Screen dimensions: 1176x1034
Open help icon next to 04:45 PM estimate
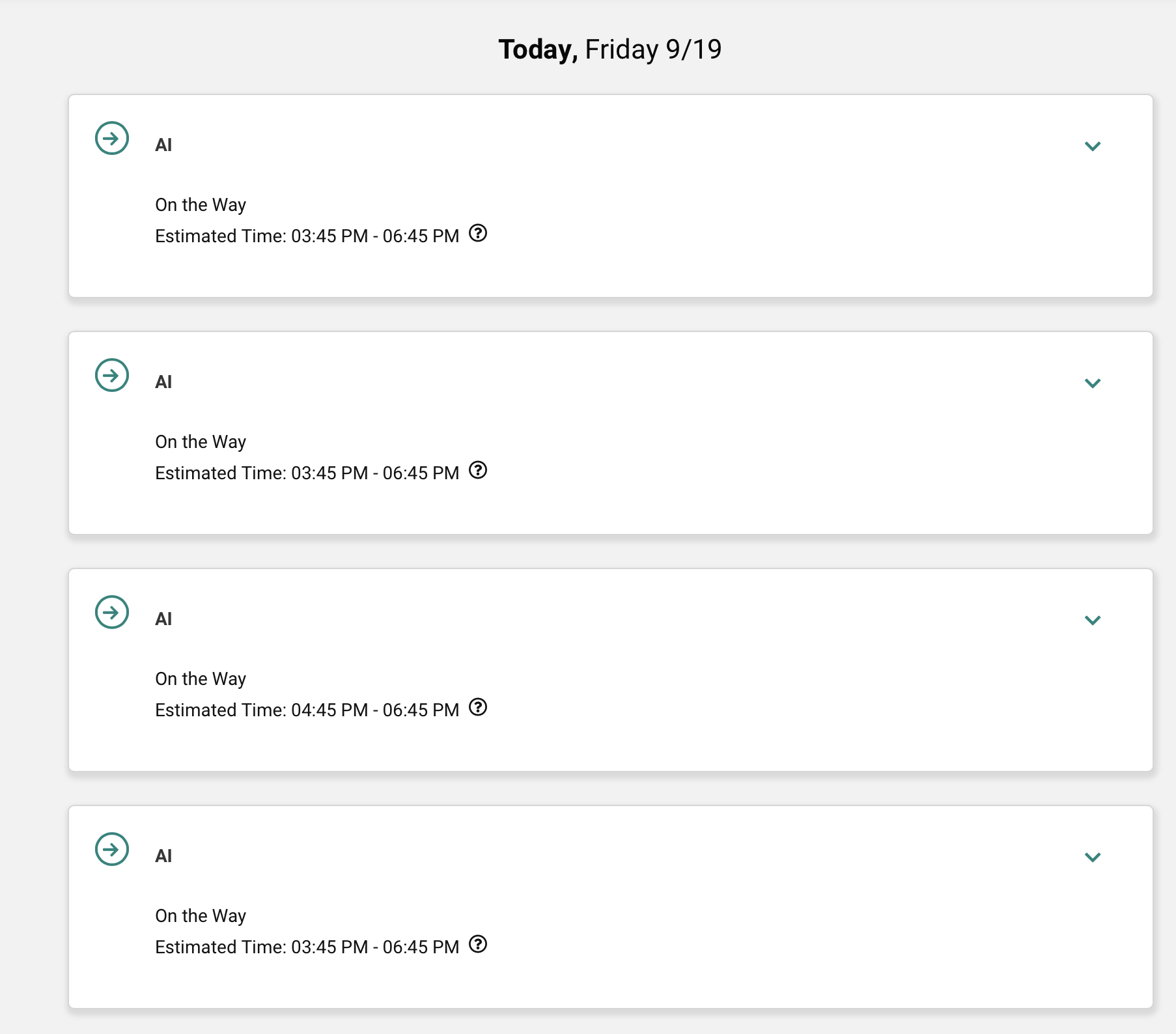coord(479,708)
